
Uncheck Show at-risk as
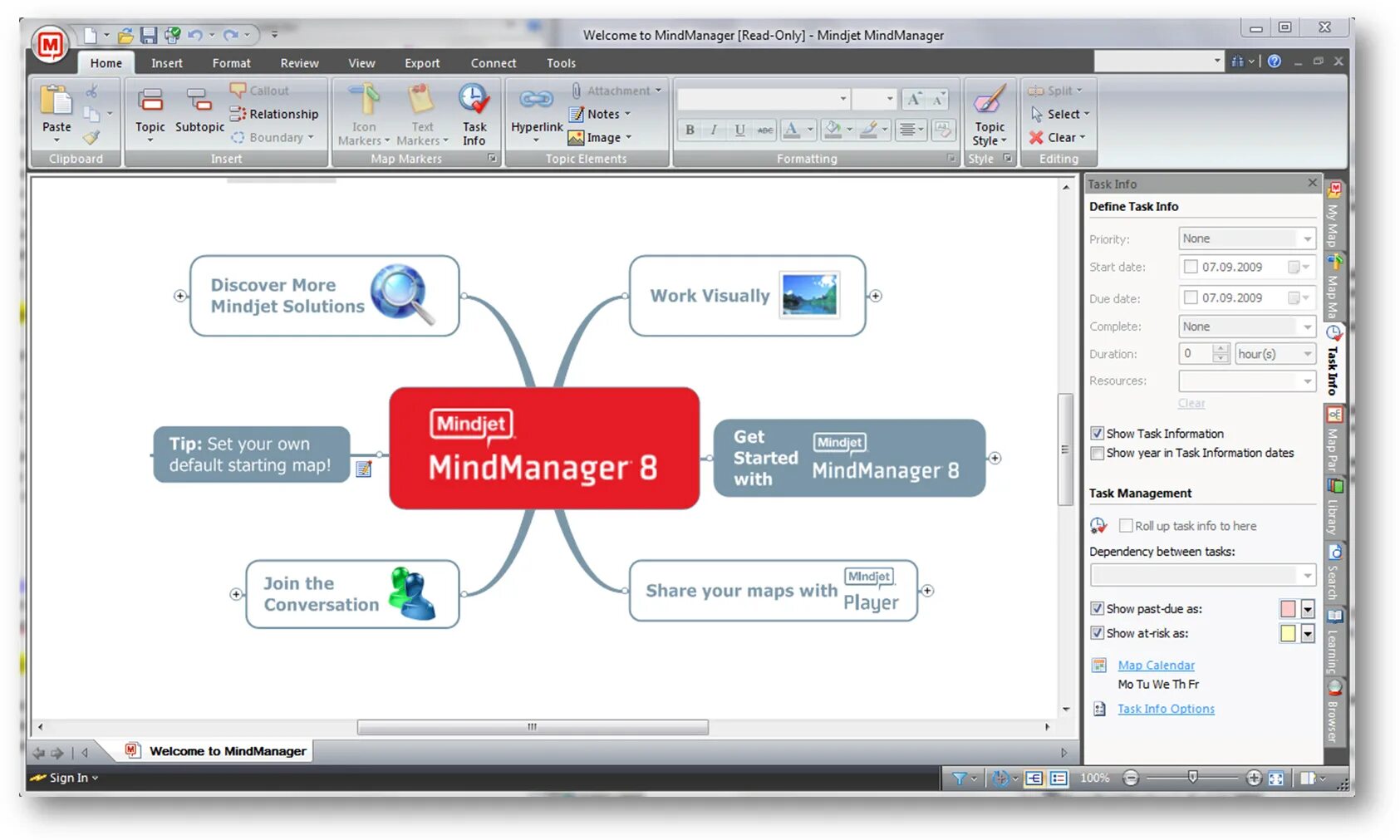click(x=1098, y=633)
